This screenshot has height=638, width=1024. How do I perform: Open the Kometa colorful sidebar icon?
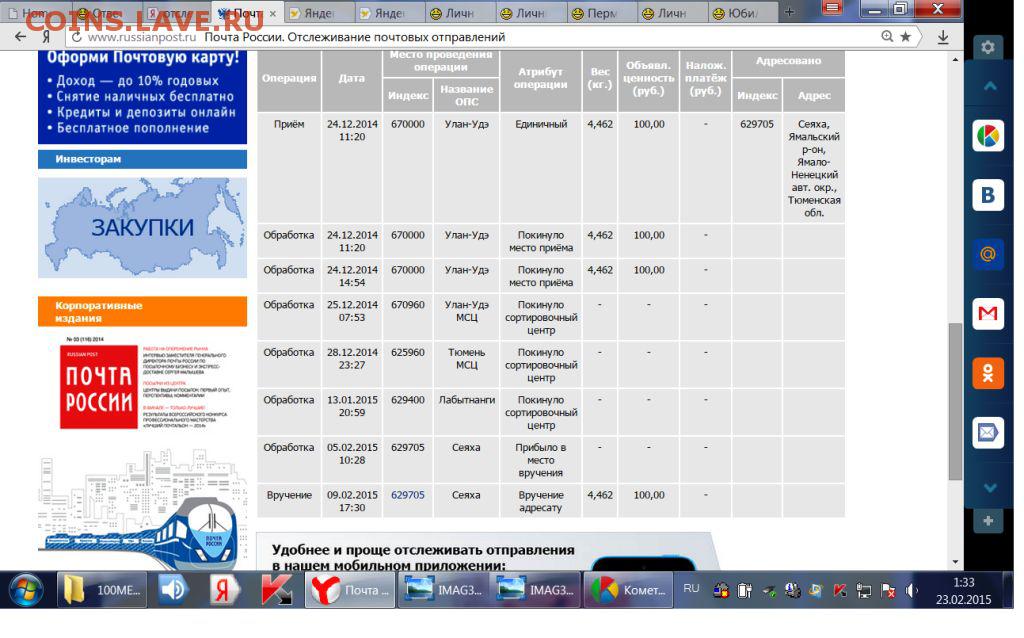point(987,136)
